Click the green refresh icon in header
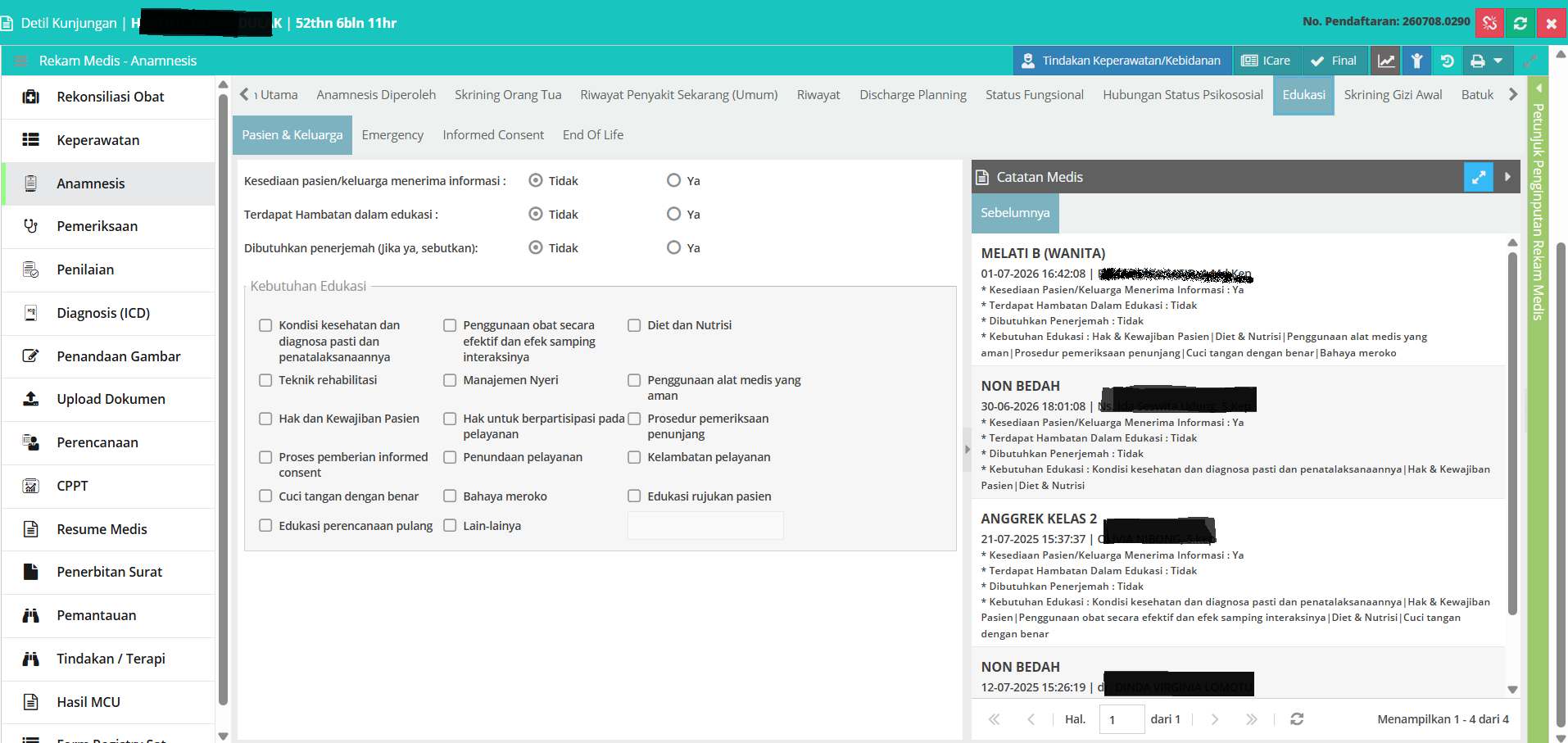 pos(1520,23)
